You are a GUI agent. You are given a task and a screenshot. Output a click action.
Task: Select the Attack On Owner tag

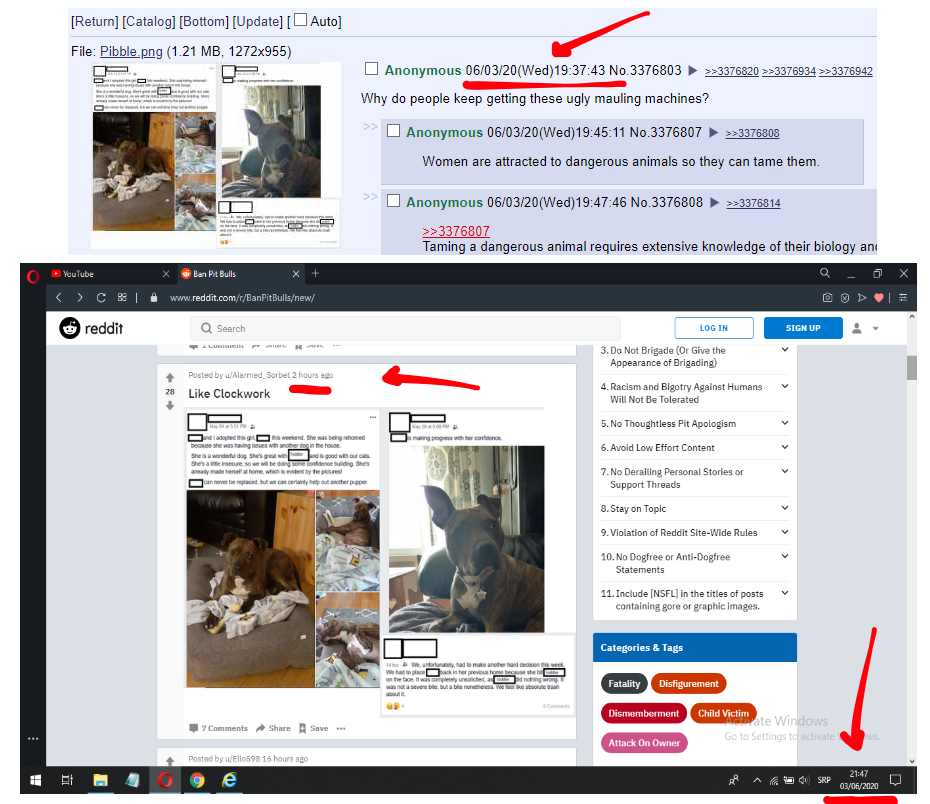tap(644, 743)
